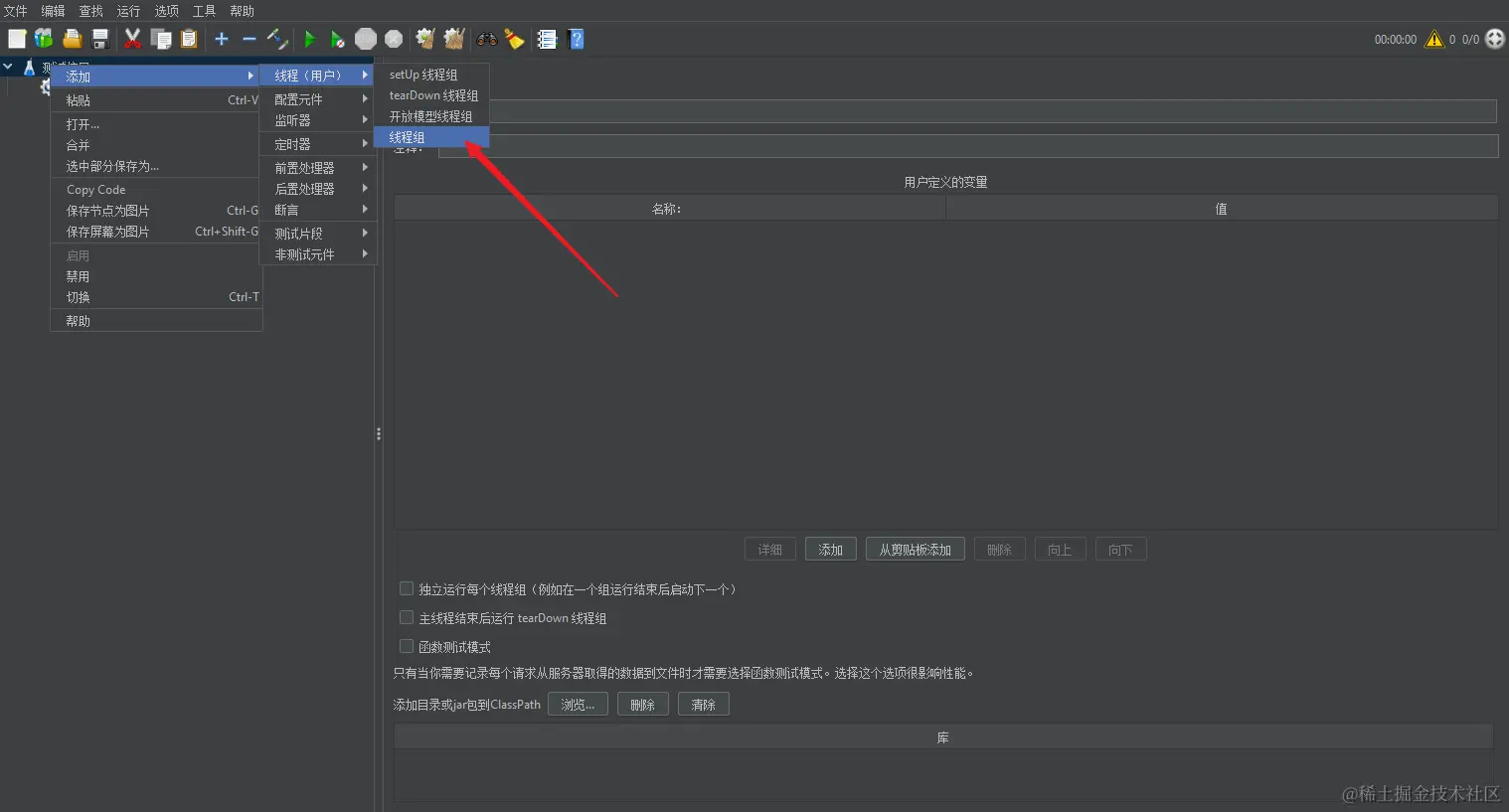1509x812 pixels.
Task: Open the Function Helper list icon
Action: (547, 39)
